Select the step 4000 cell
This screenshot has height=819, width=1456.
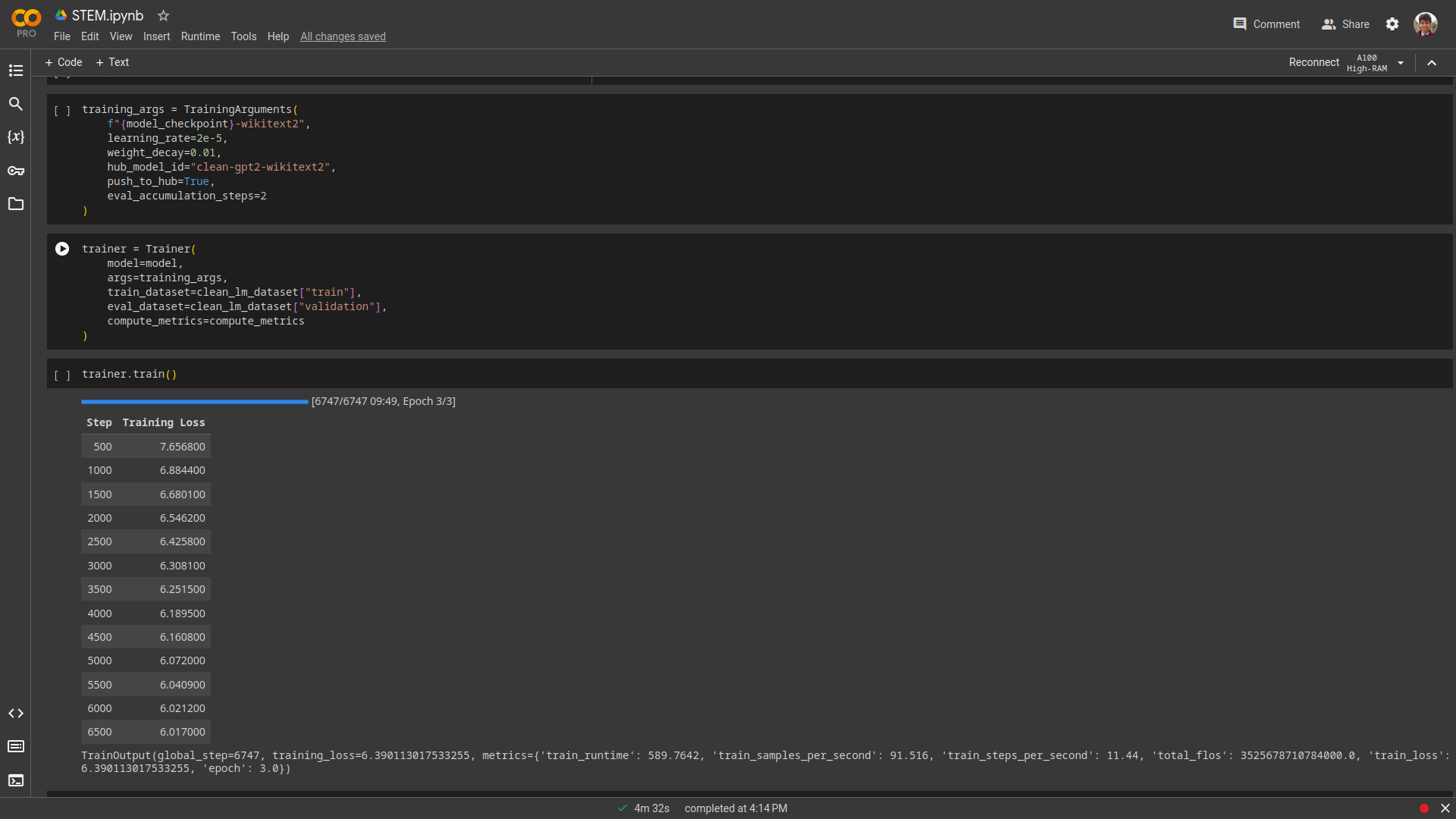pos(99,613)
